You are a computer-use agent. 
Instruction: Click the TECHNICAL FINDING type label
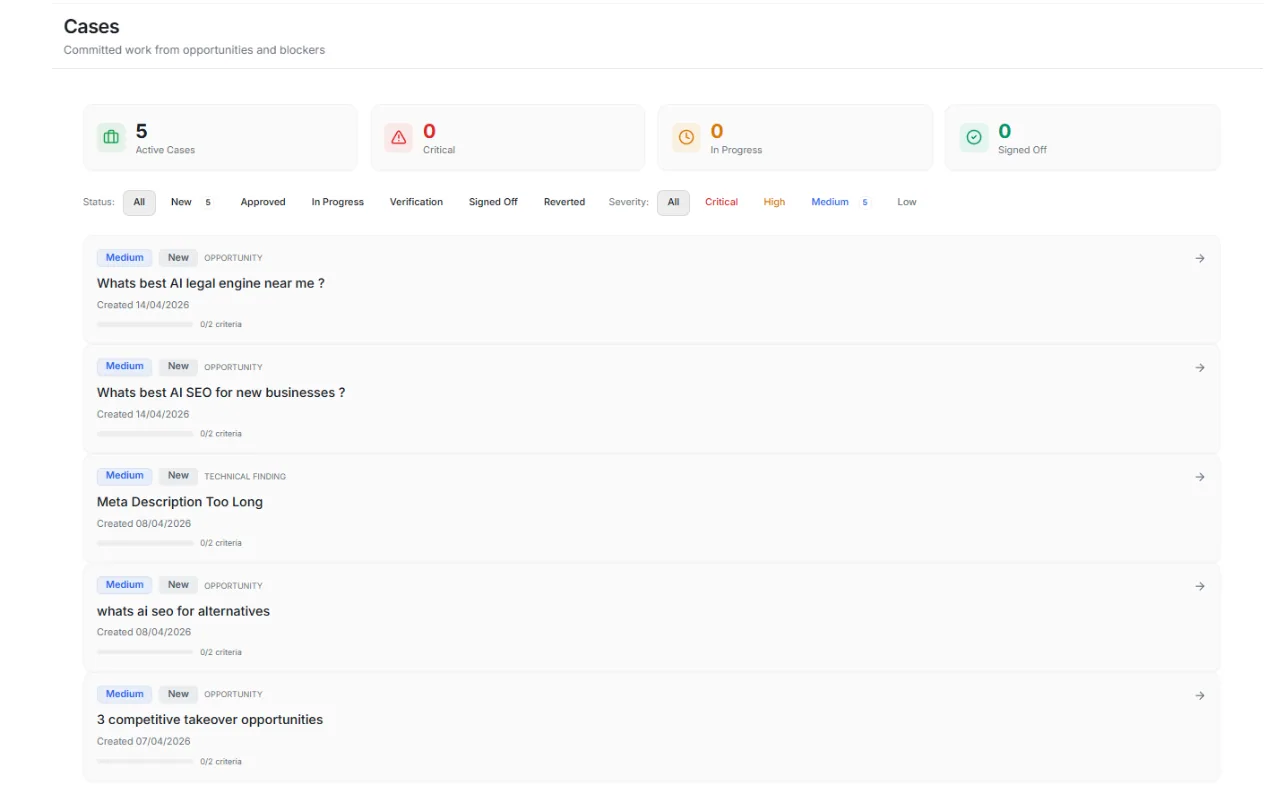click(245, 477)
